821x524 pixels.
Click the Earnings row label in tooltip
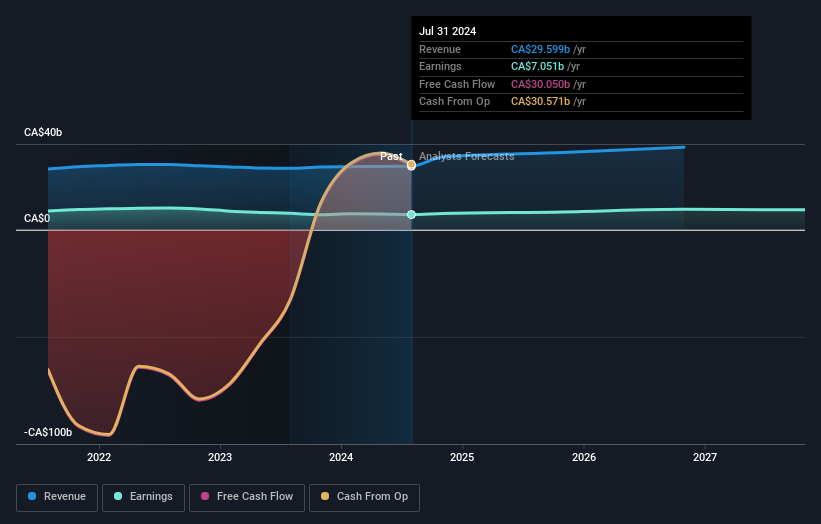tap(440, 66)
